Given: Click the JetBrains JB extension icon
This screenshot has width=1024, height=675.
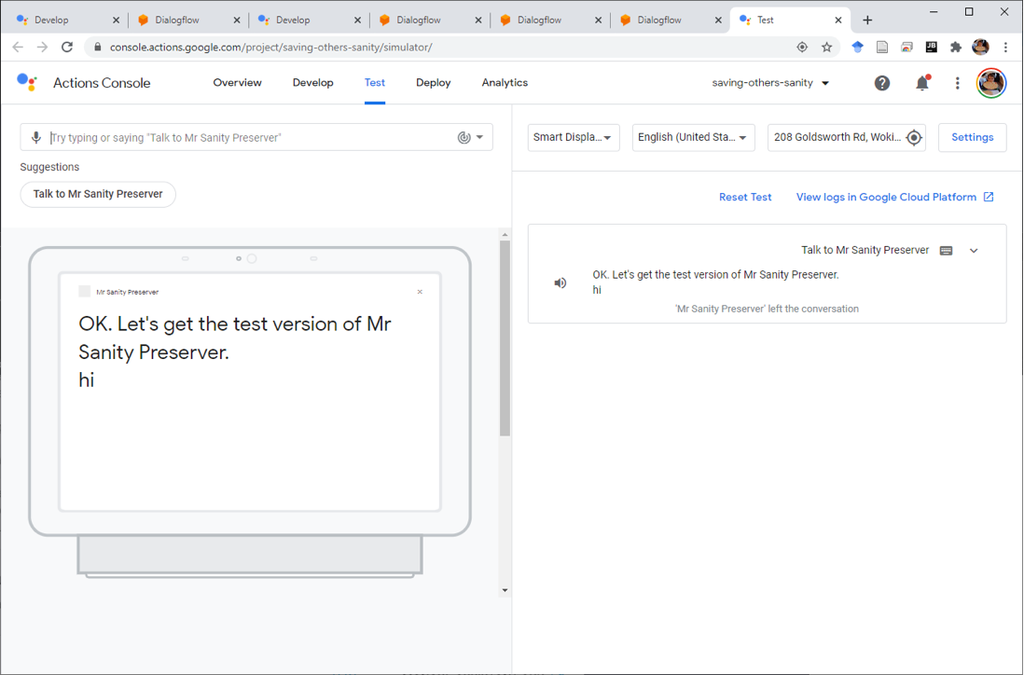Looking at the screenshot, I should click(x=931, y=47).
